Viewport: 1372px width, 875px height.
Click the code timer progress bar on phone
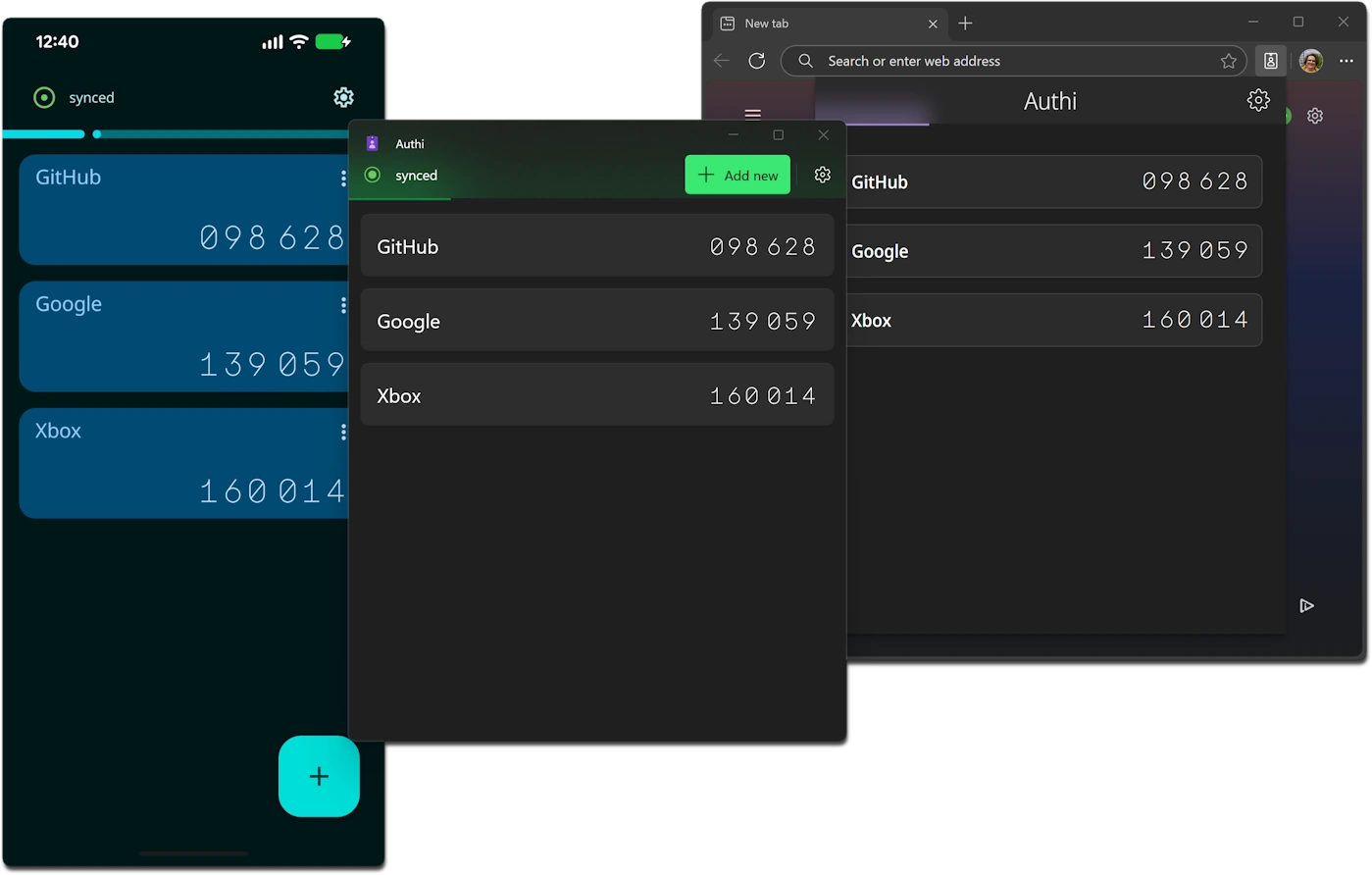pos(177,133)
